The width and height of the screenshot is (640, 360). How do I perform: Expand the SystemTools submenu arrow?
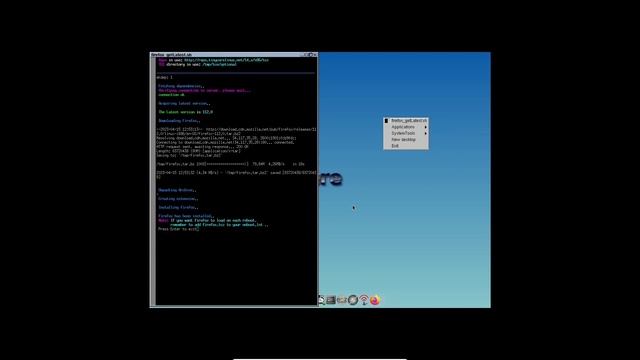click(426, 133)
